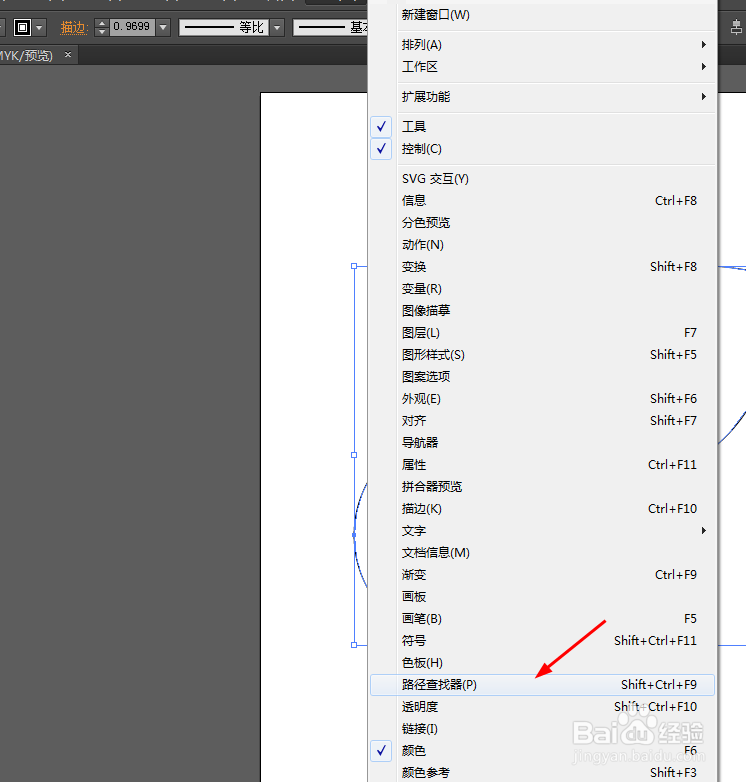Choose 变量(R) in the window menu

pyautogui.click(x=543, y=289)
